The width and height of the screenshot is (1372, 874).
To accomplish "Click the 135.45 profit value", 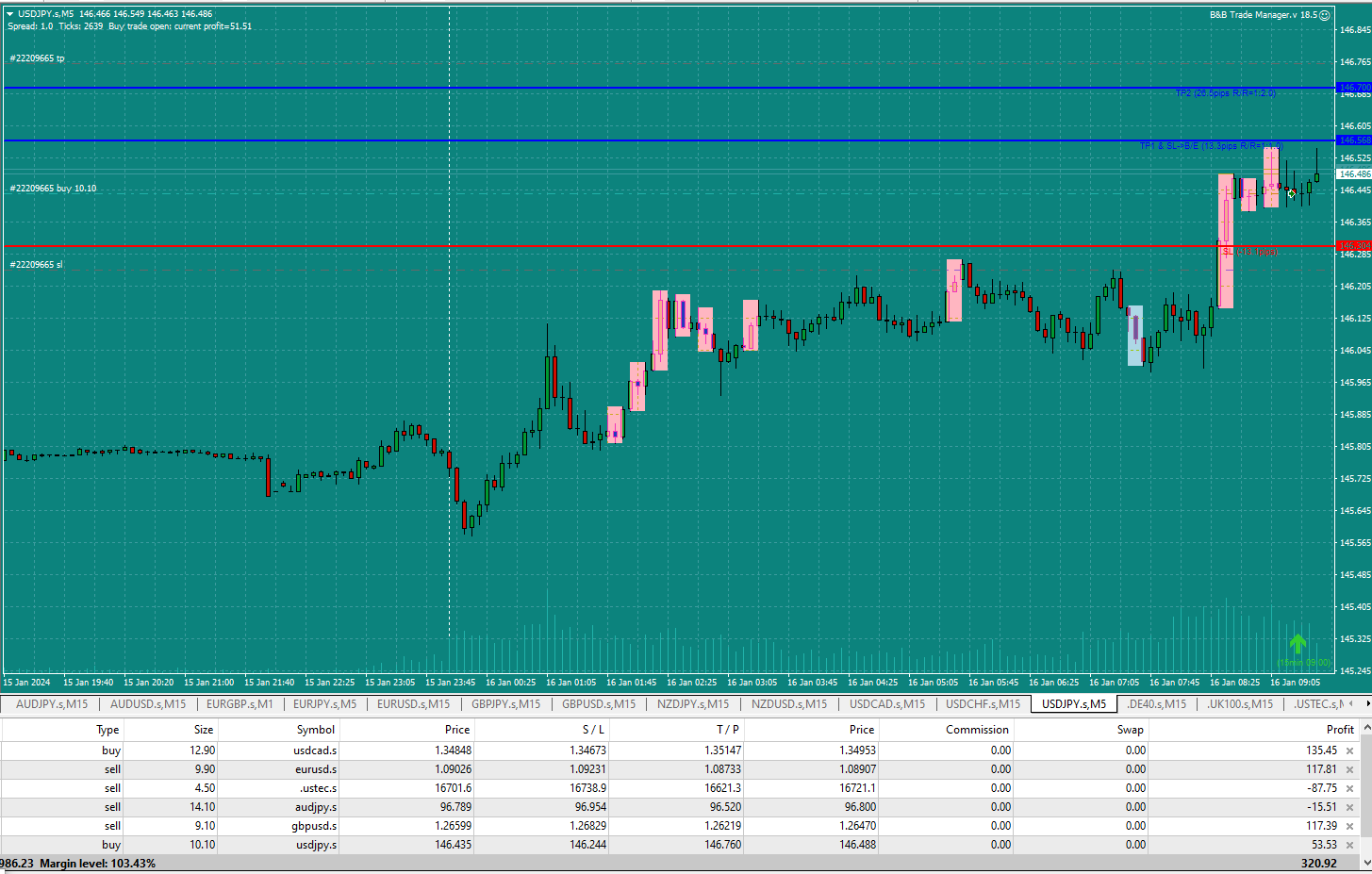I will coord(1321,751).
